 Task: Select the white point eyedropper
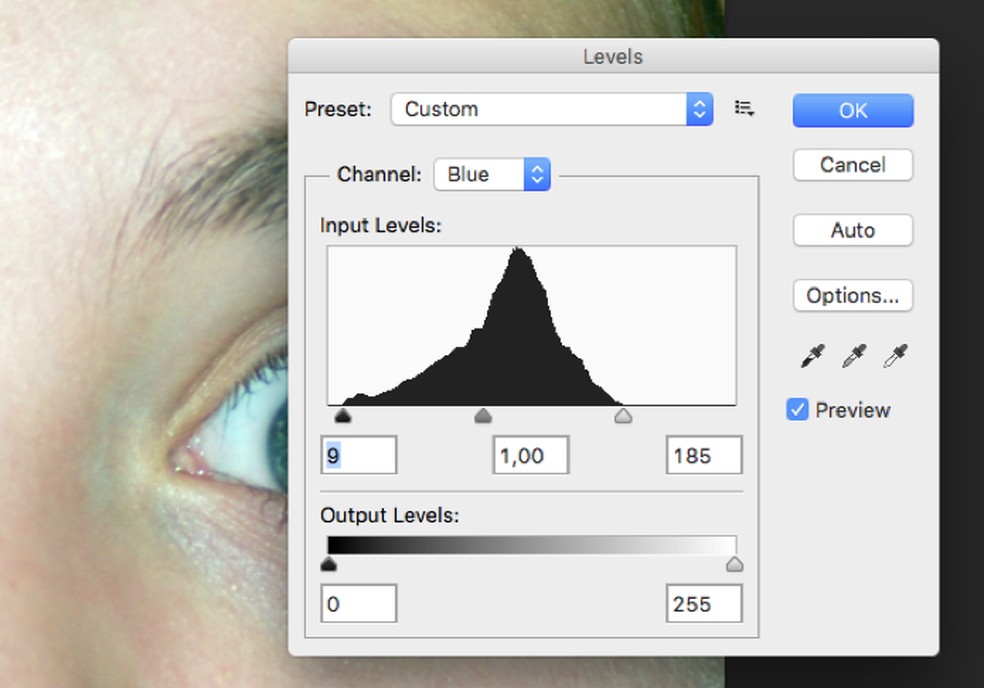coord(895,357)
